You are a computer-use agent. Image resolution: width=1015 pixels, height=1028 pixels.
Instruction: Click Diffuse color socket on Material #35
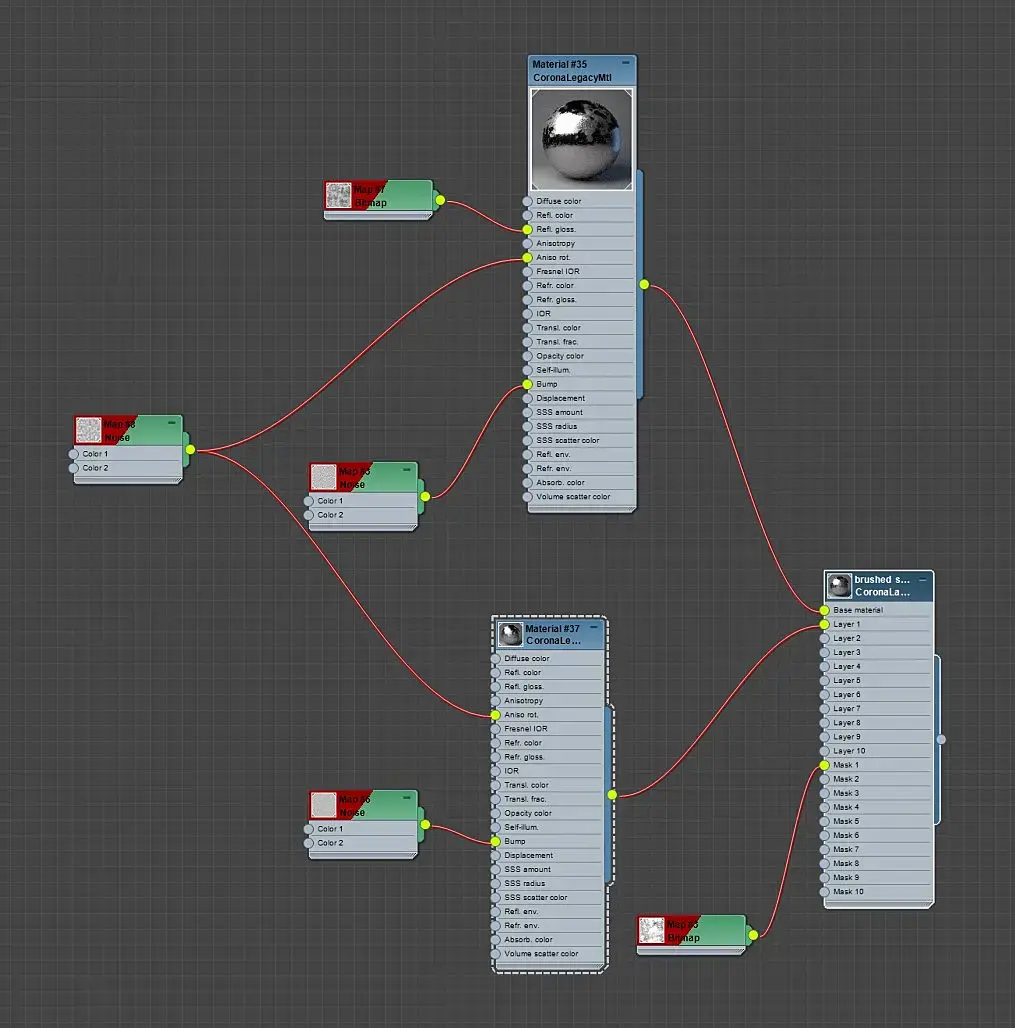click(x=527, y=201)
